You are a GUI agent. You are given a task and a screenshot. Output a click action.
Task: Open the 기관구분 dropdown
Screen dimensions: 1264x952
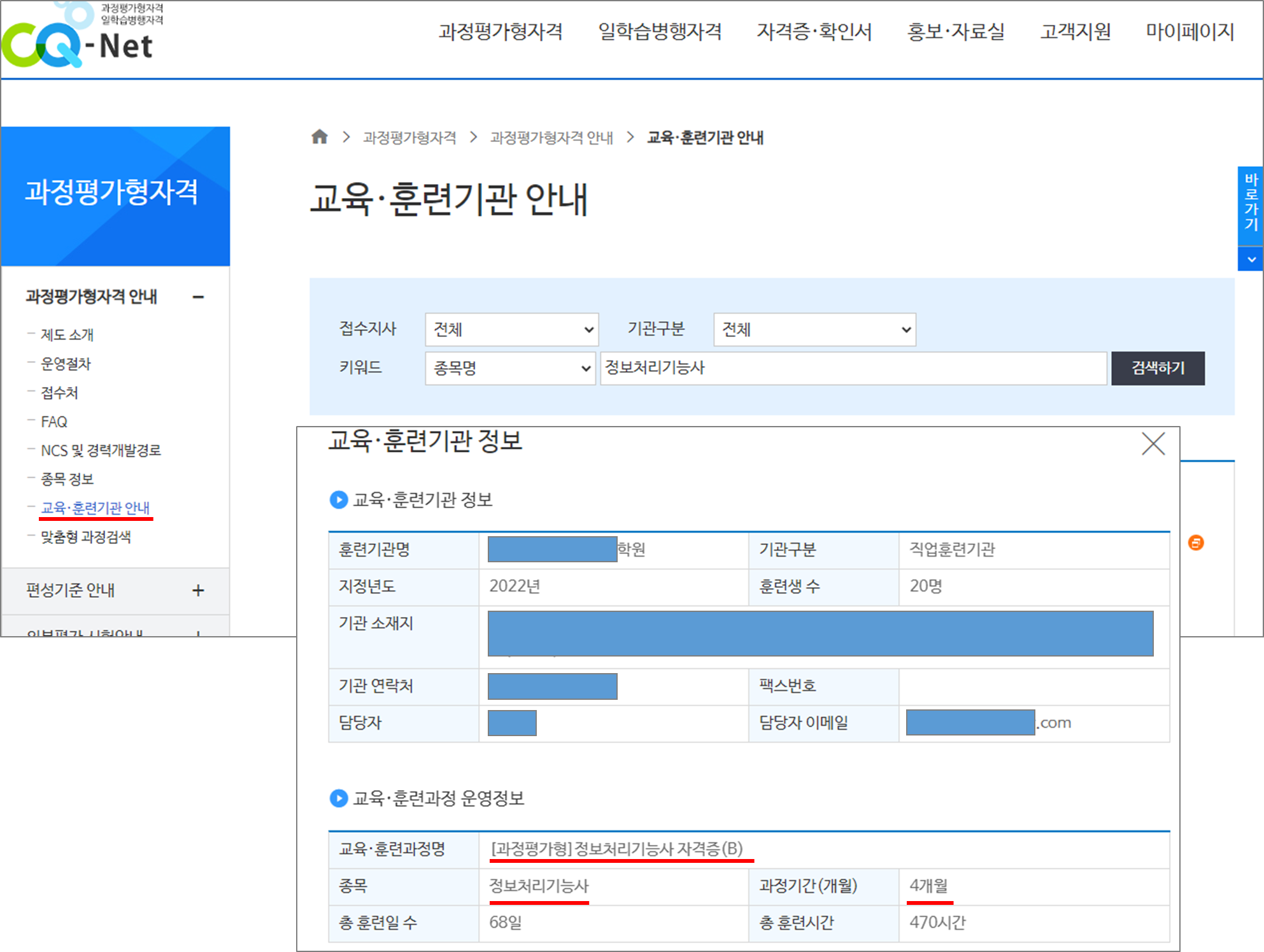[814, 329]
